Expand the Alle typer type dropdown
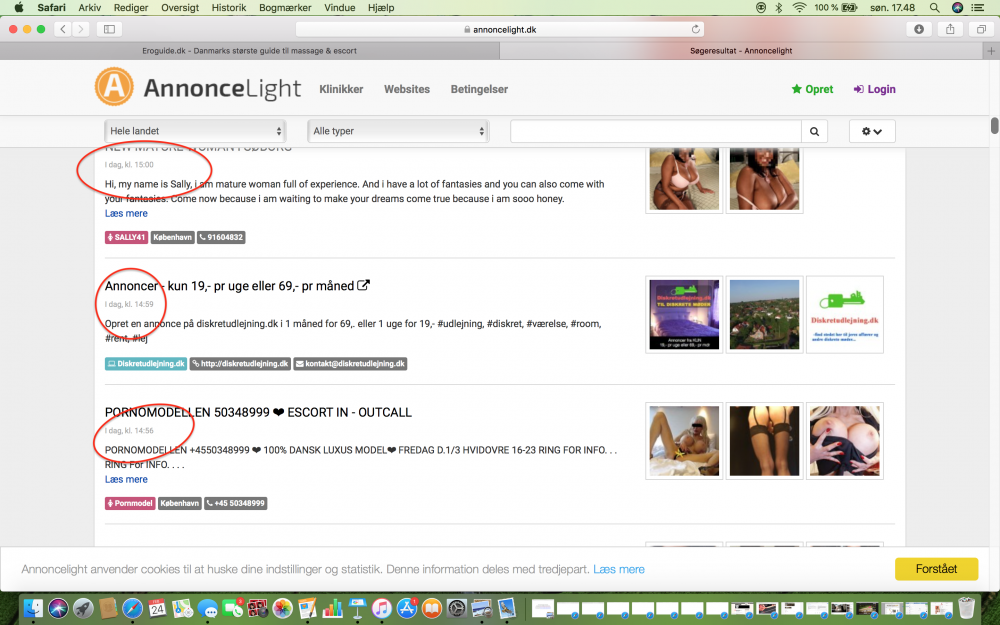This screenshot has width=1000, height=625. [398, 131]
